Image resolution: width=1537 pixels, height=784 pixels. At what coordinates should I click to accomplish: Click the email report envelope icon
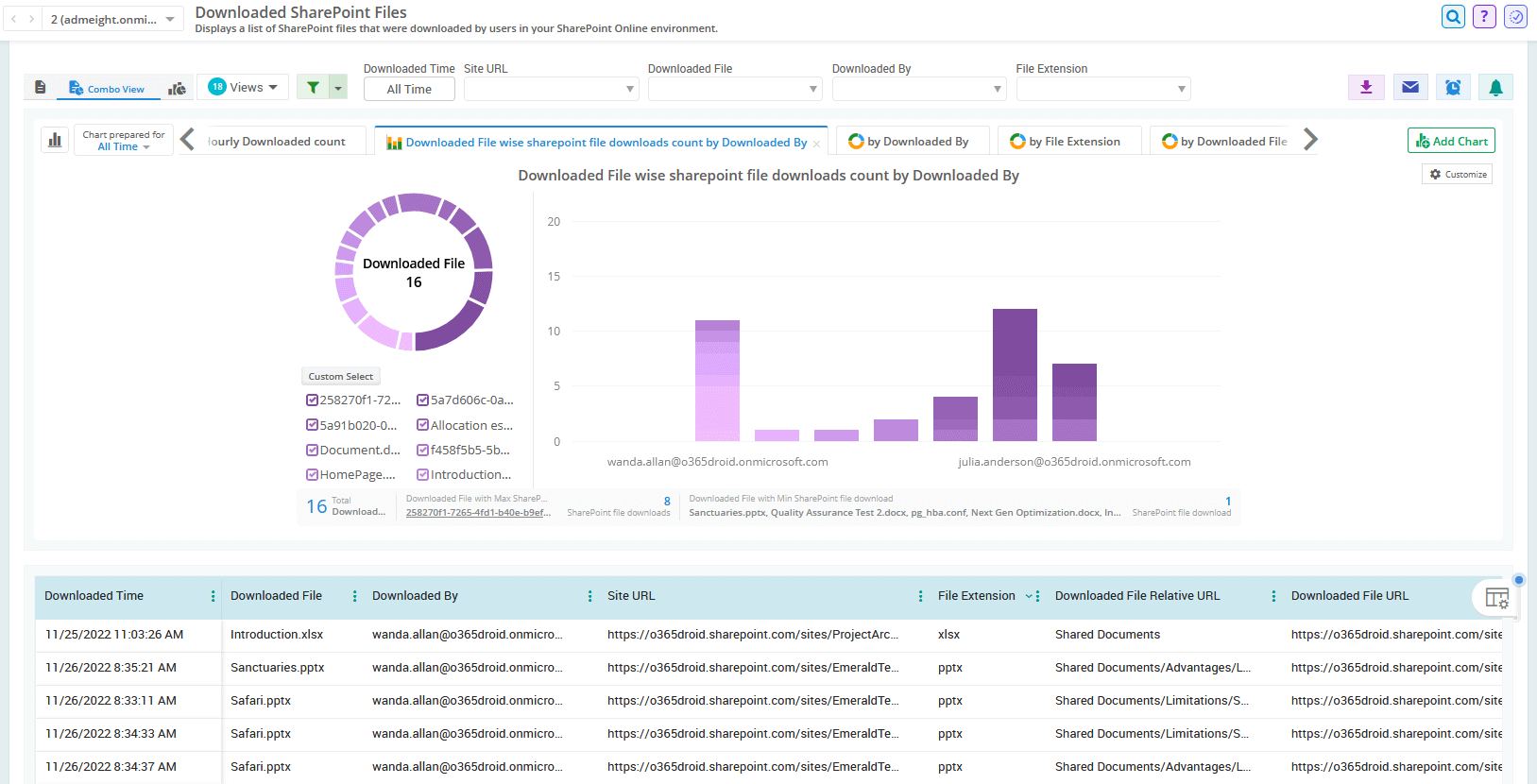pyautogui.click(x=1409, y=88)
